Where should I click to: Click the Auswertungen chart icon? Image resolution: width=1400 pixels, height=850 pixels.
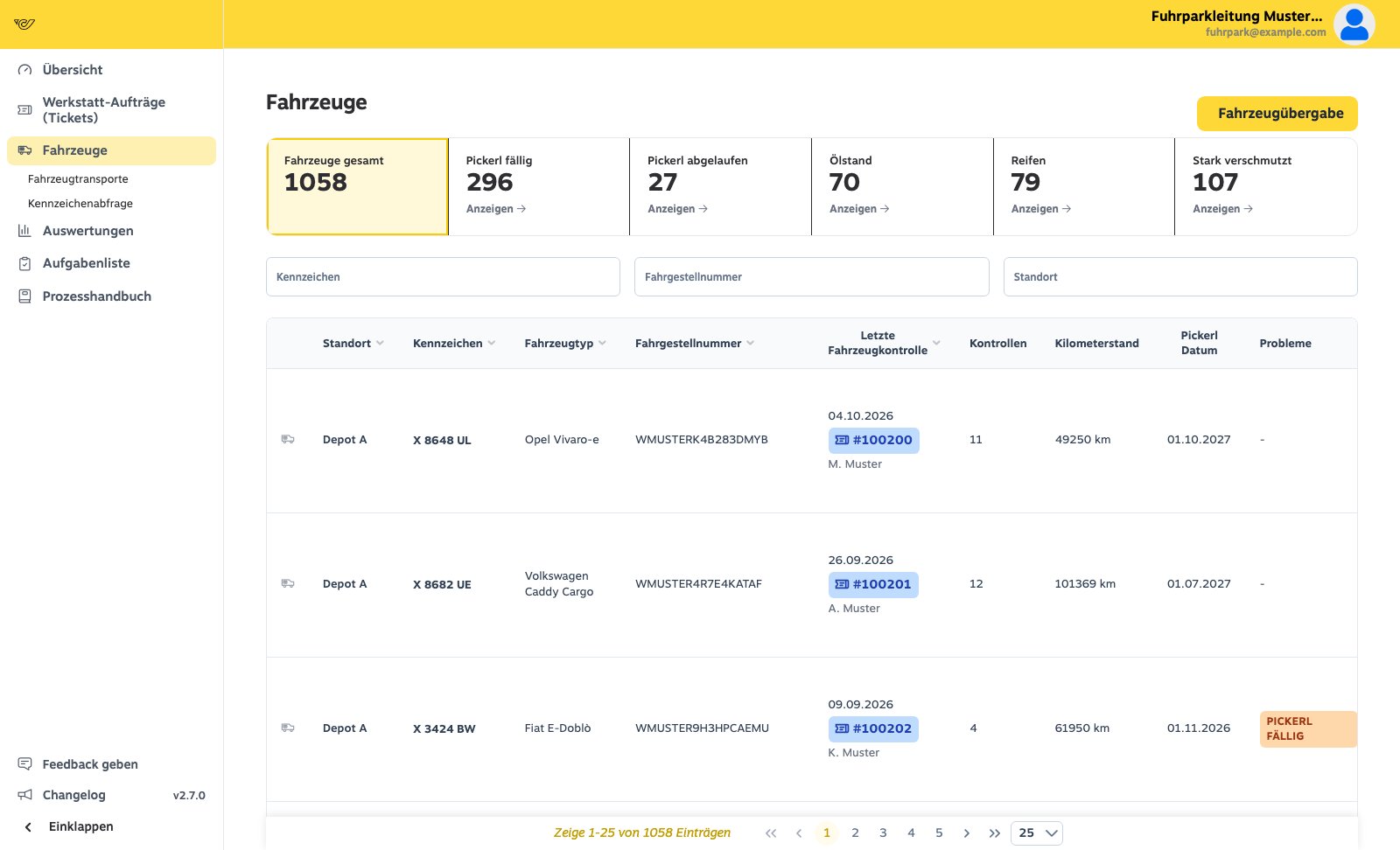pos(24,231)
